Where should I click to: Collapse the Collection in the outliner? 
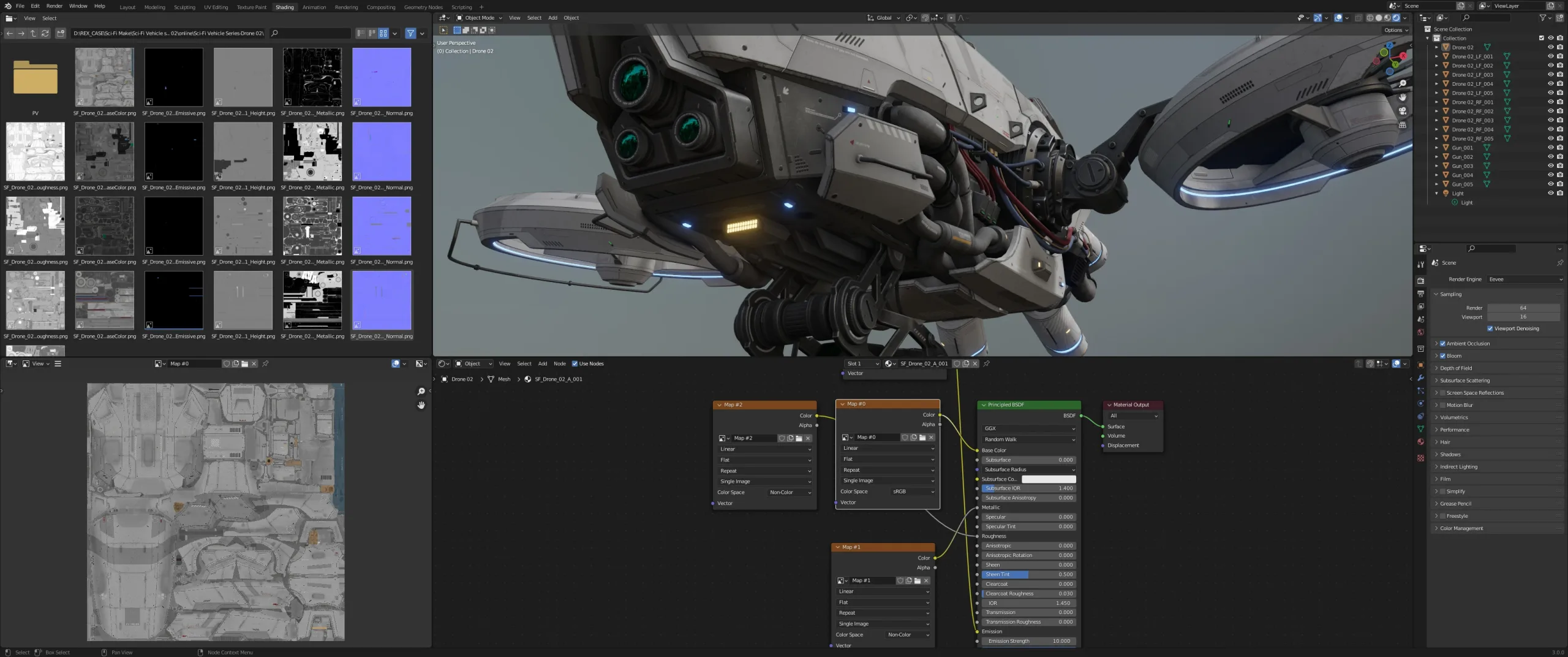point(1428,38)
